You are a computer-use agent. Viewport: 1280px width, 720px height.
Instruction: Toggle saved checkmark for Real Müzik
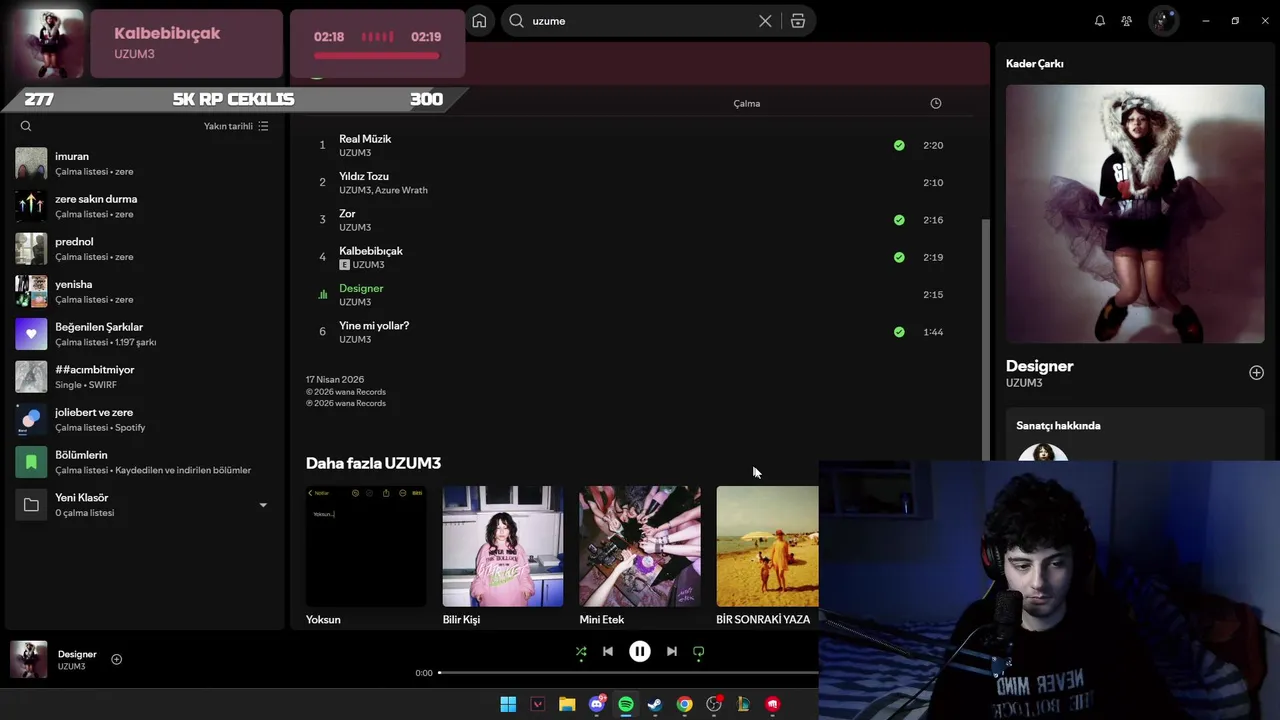[899, 145]
